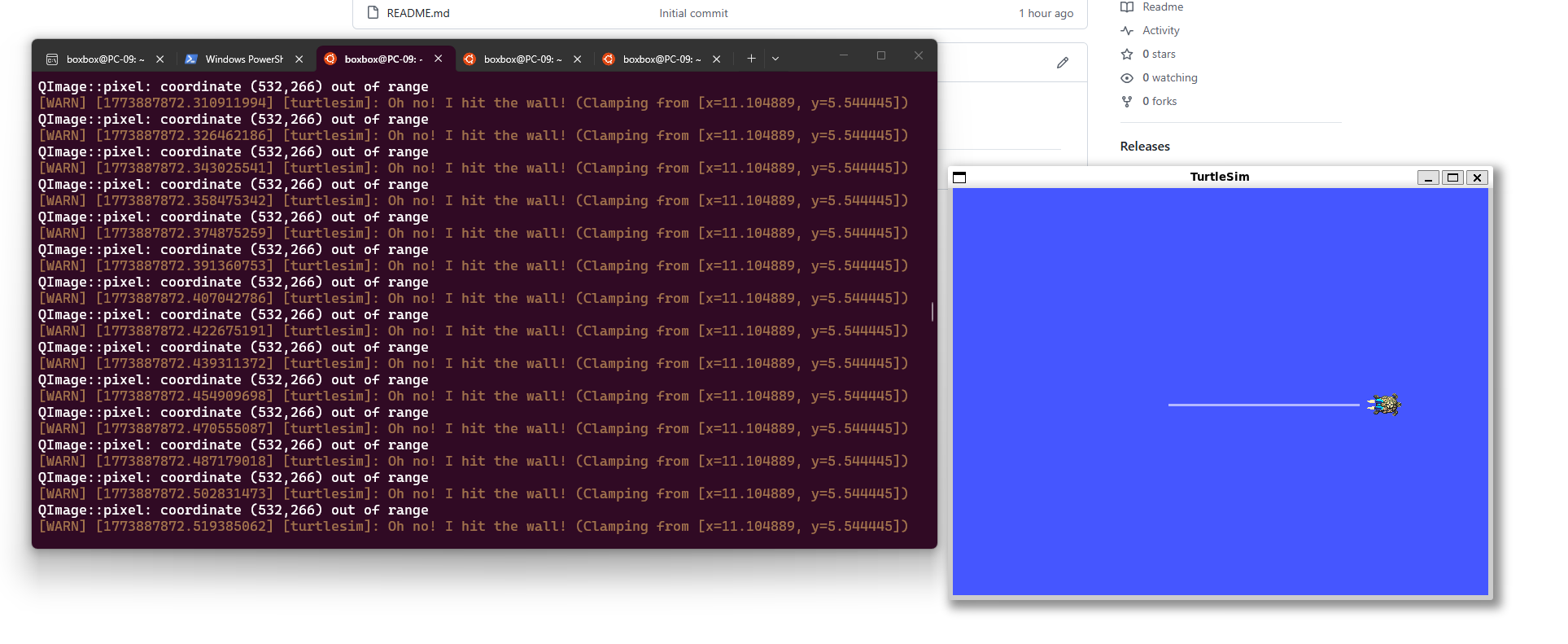Select the fourth boxbox@PC-09 Ubuntu tab
Viewport: 1568px width, 644px height.
click(522, 59)
